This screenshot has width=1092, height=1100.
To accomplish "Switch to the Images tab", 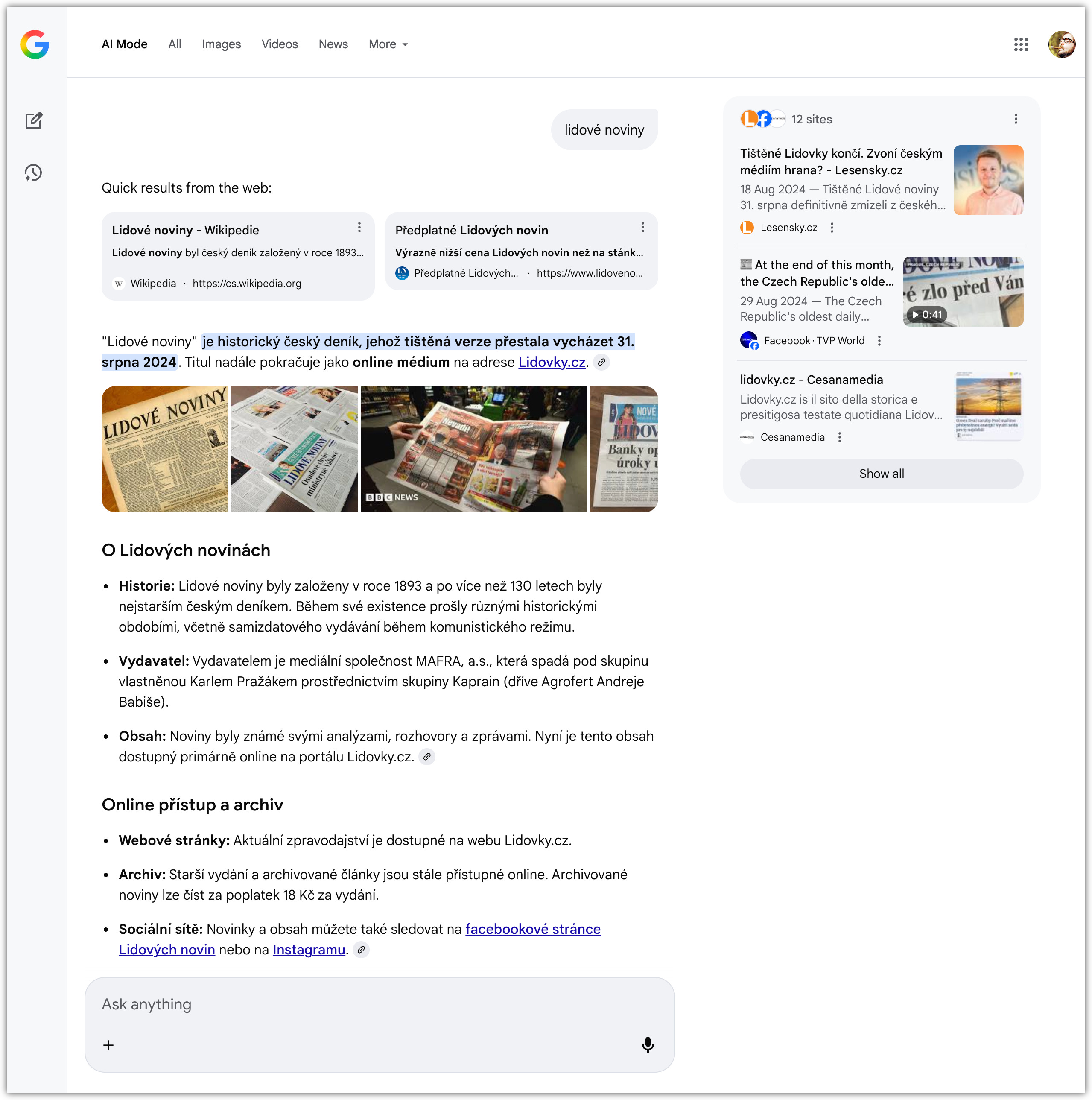I will (x=221, y=44).
